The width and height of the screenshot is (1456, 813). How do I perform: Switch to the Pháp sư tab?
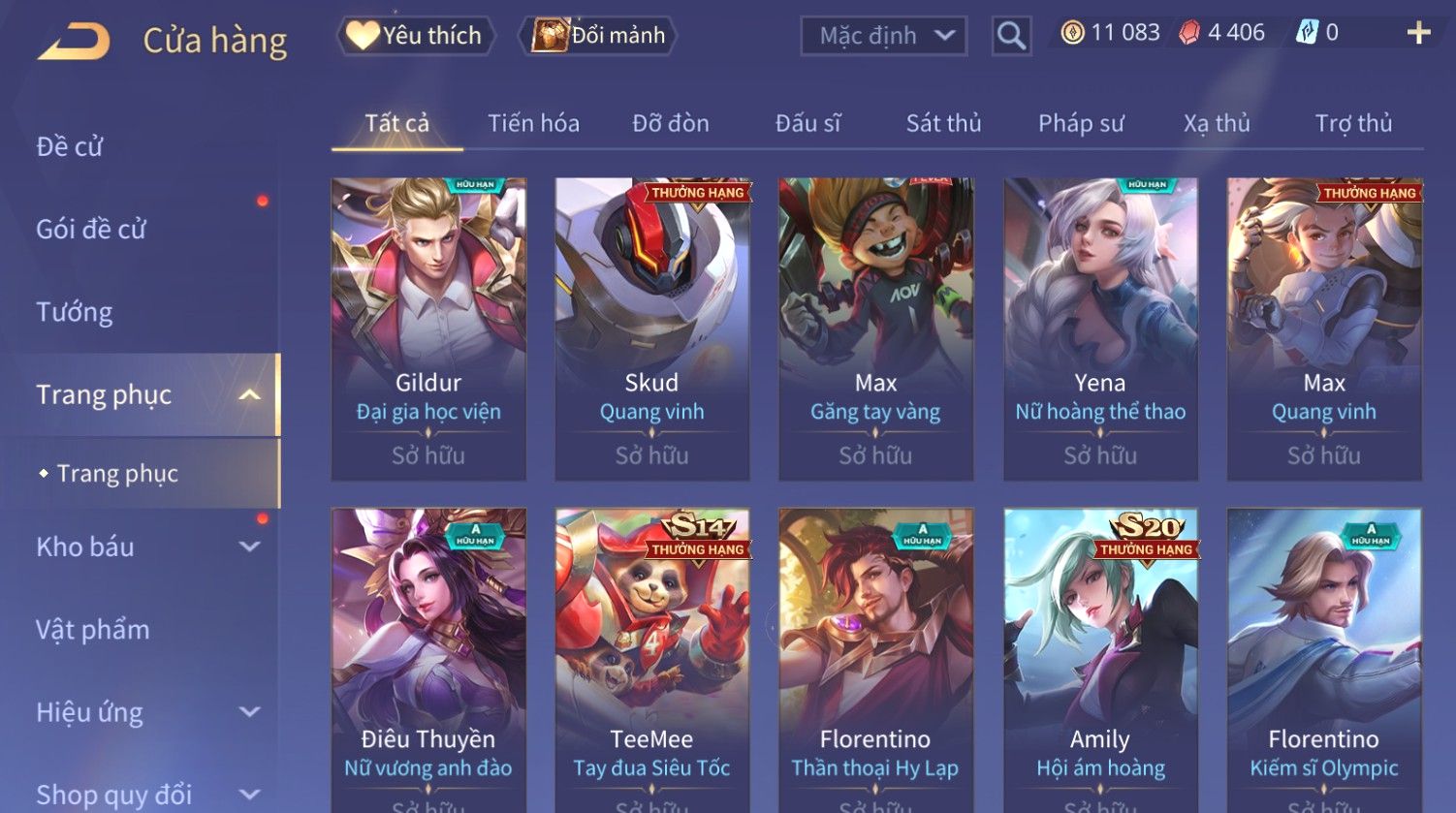[x=1081, y=123]
